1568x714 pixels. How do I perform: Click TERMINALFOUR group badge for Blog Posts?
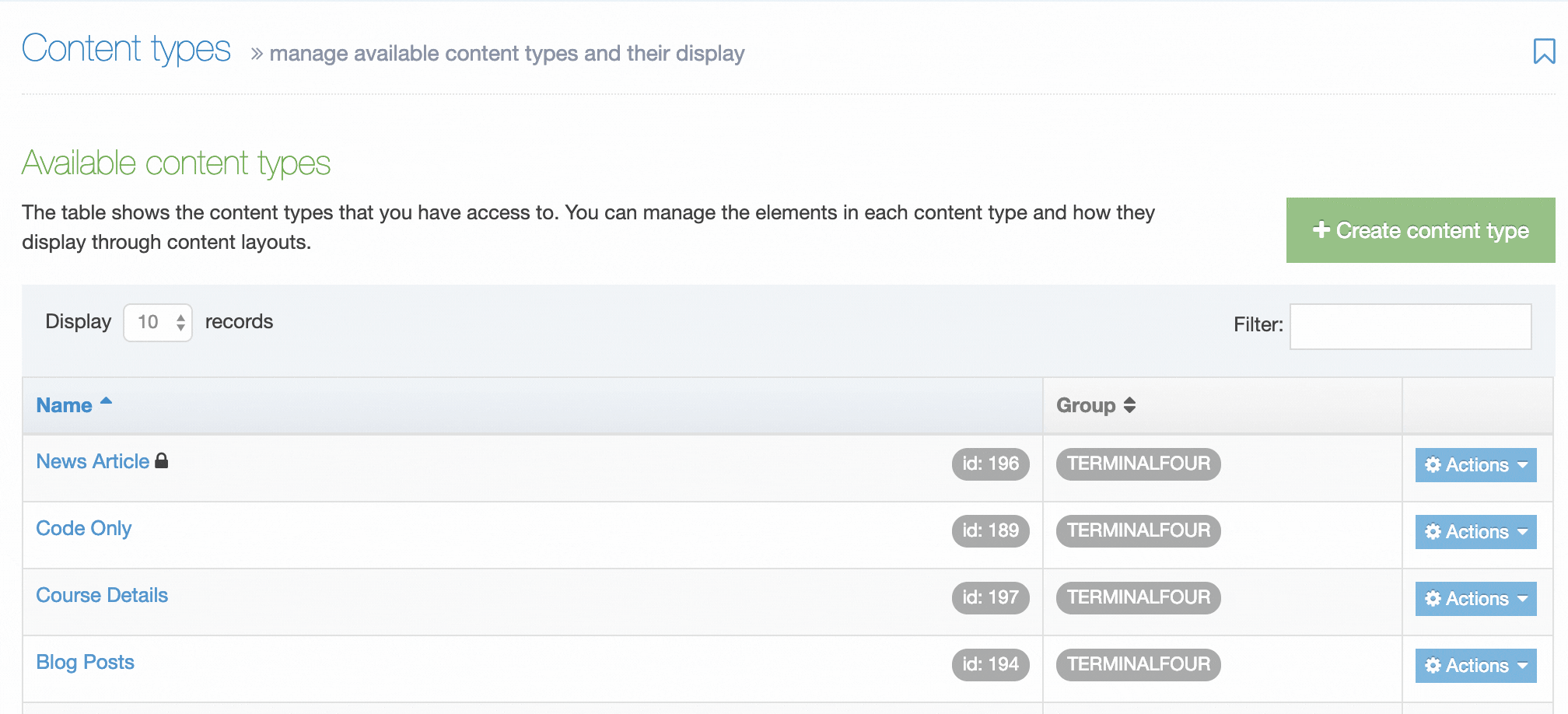[x=1138, y=665]
